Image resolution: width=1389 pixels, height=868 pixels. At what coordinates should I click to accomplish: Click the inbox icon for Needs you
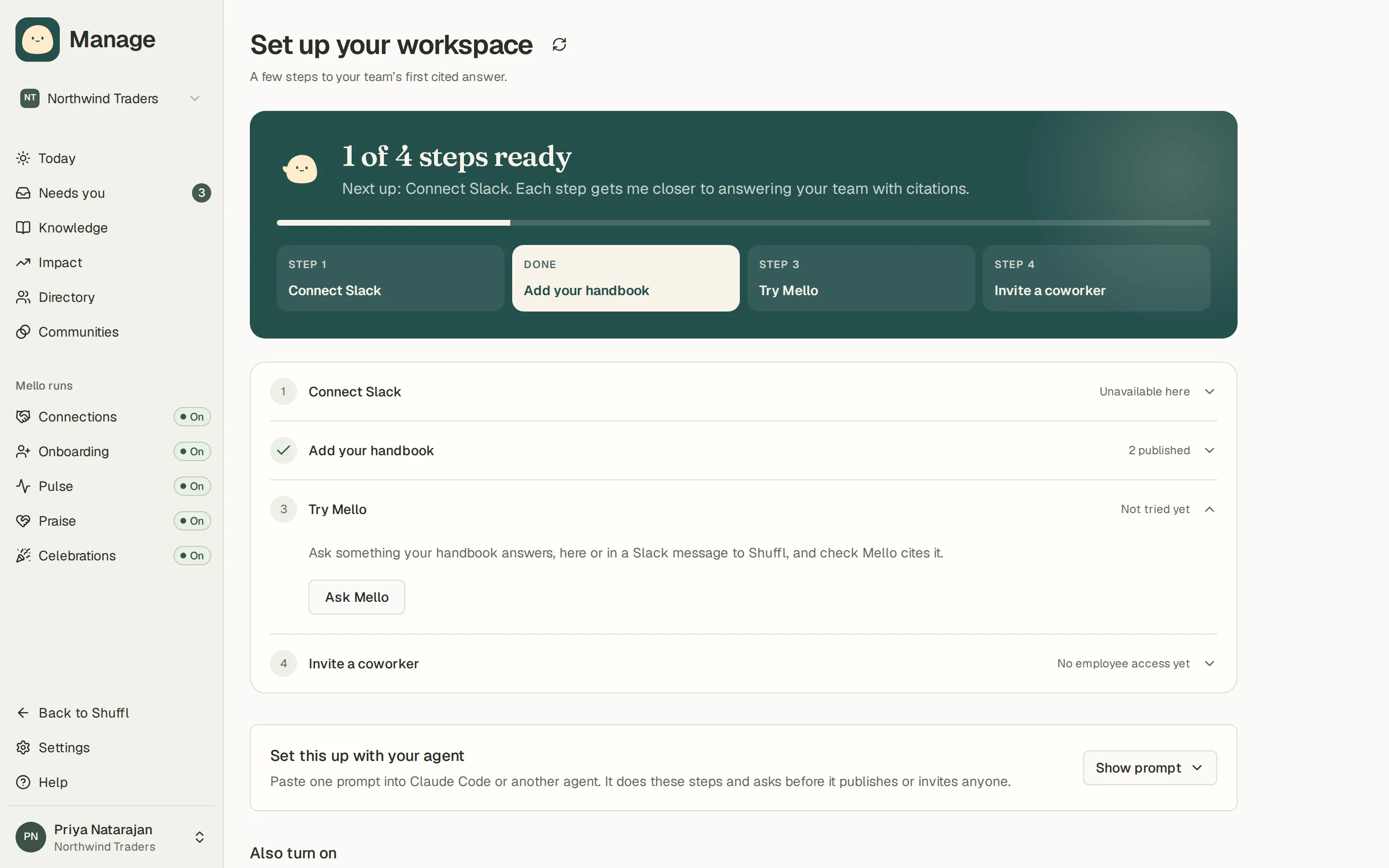point(23,193)
